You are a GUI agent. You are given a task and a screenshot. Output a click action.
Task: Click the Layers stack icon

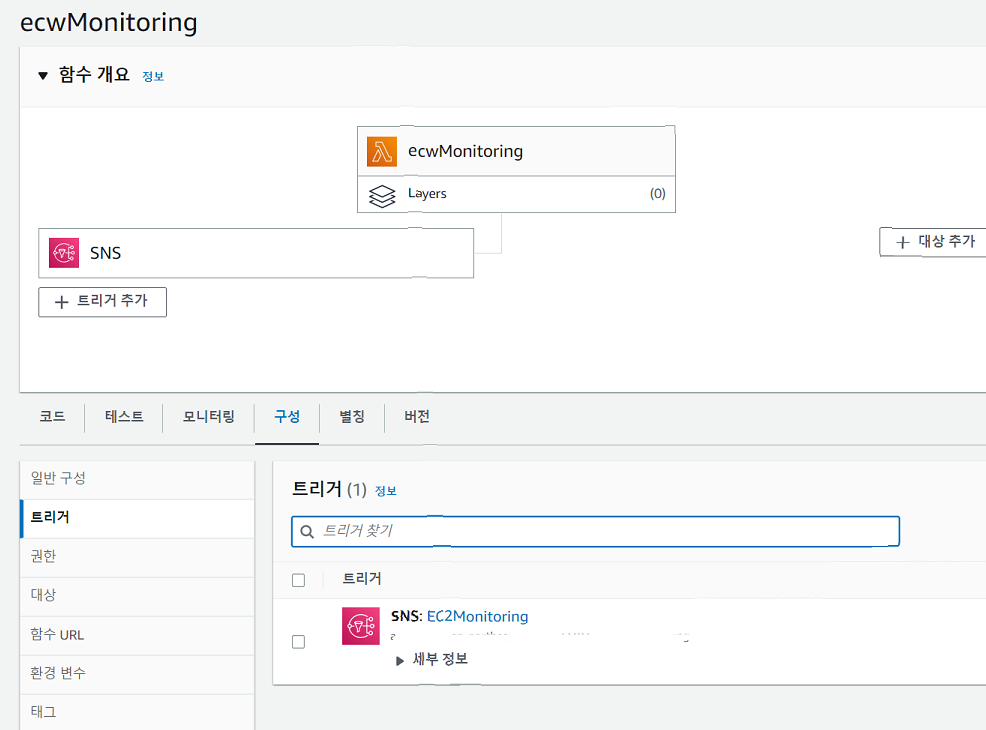click(382, 195)
